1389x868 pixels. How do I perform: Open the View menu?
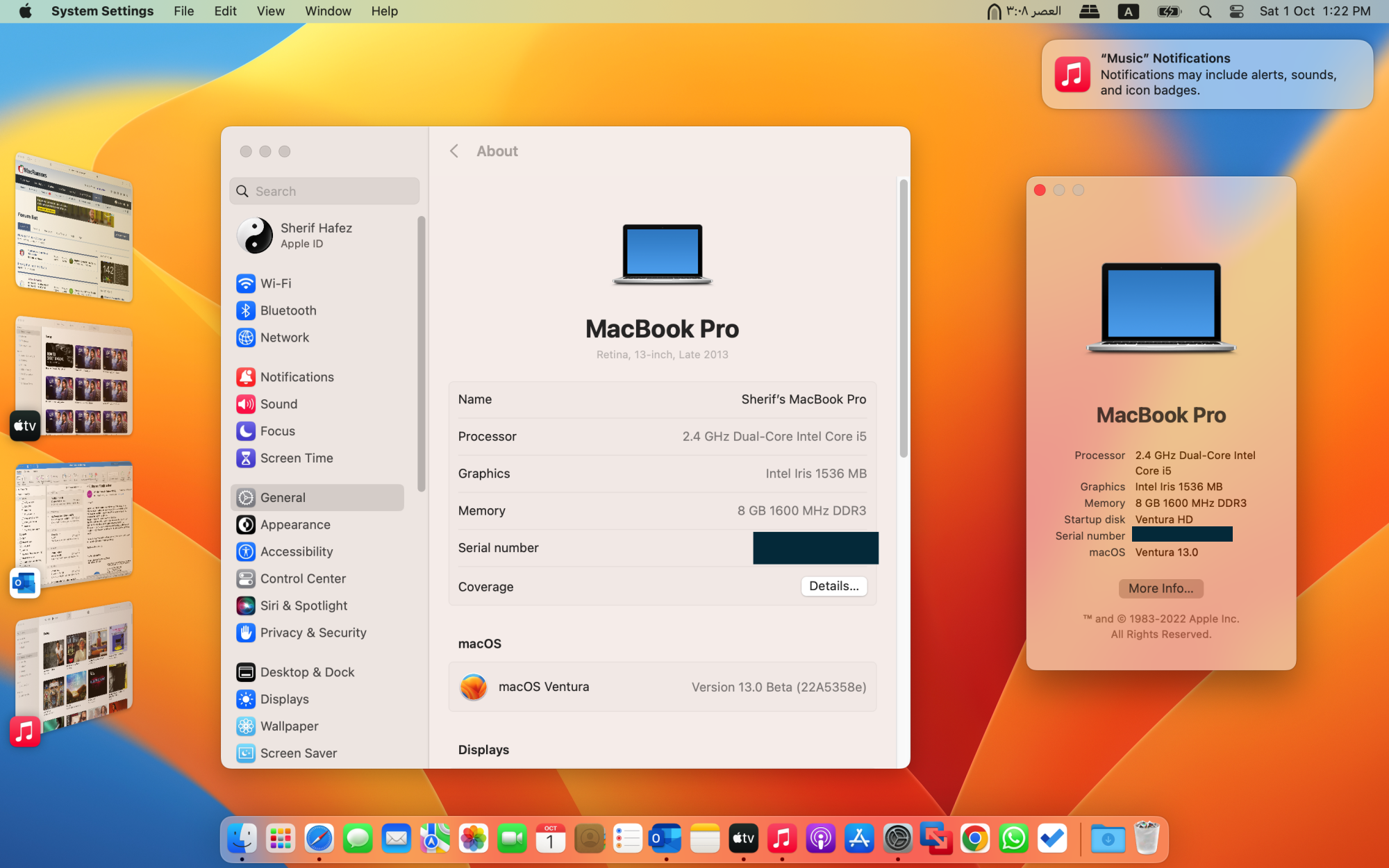click(x=270, y=11)
